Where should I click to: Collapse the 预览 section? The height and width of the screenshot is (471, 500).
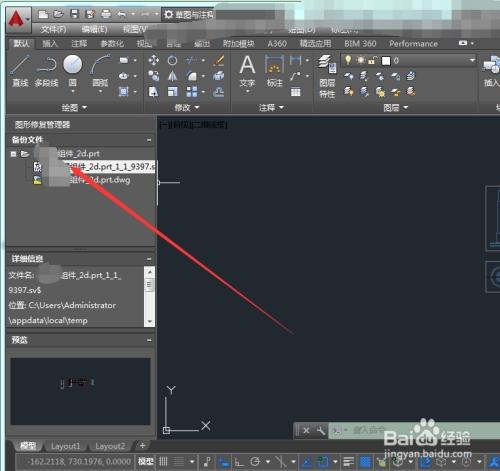point(149,340)
